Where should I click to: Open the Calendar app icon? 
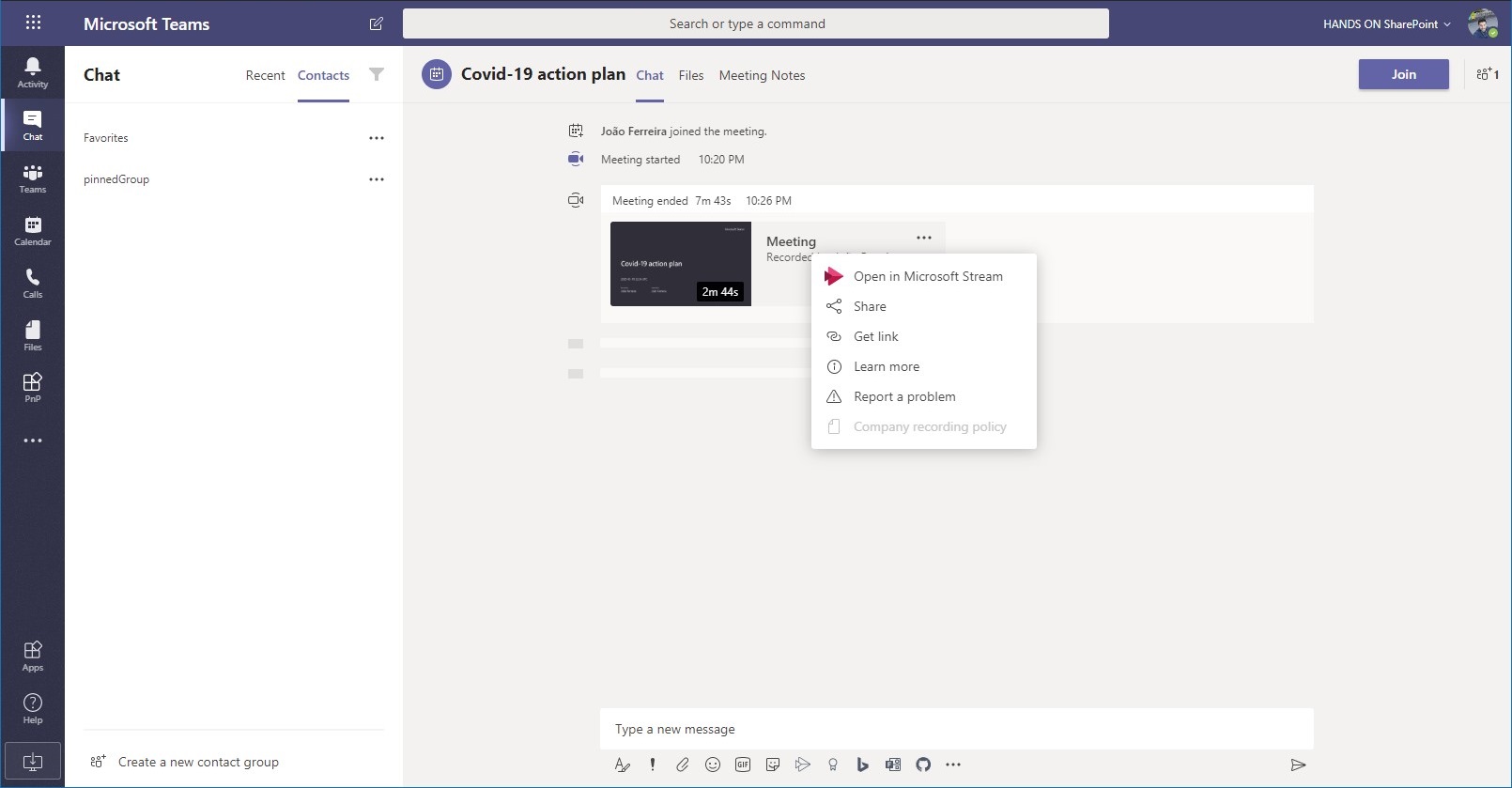tap(33, 230)
